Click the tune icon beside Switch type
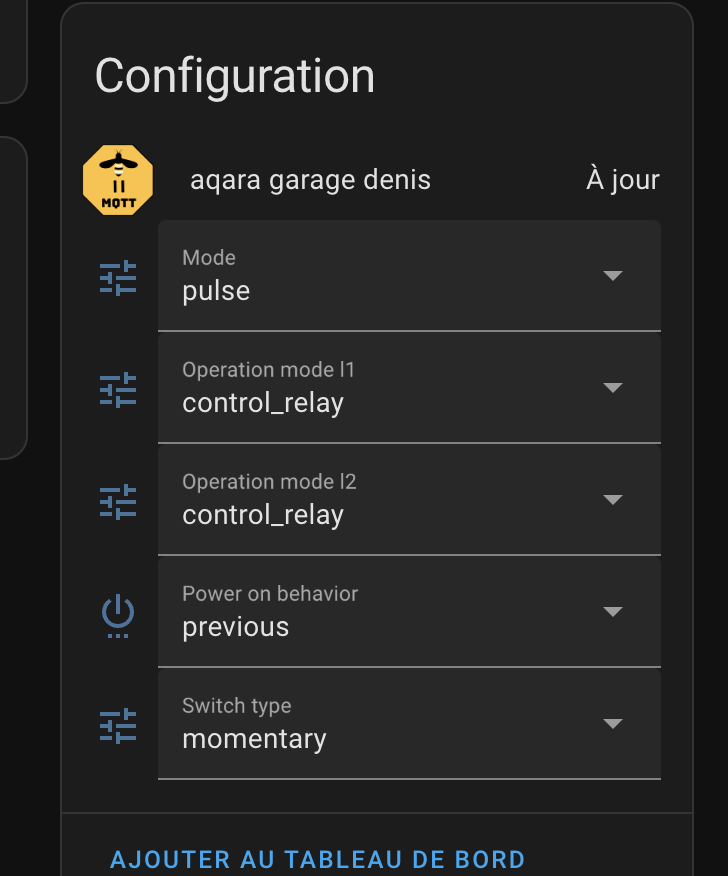 [118, 726]
